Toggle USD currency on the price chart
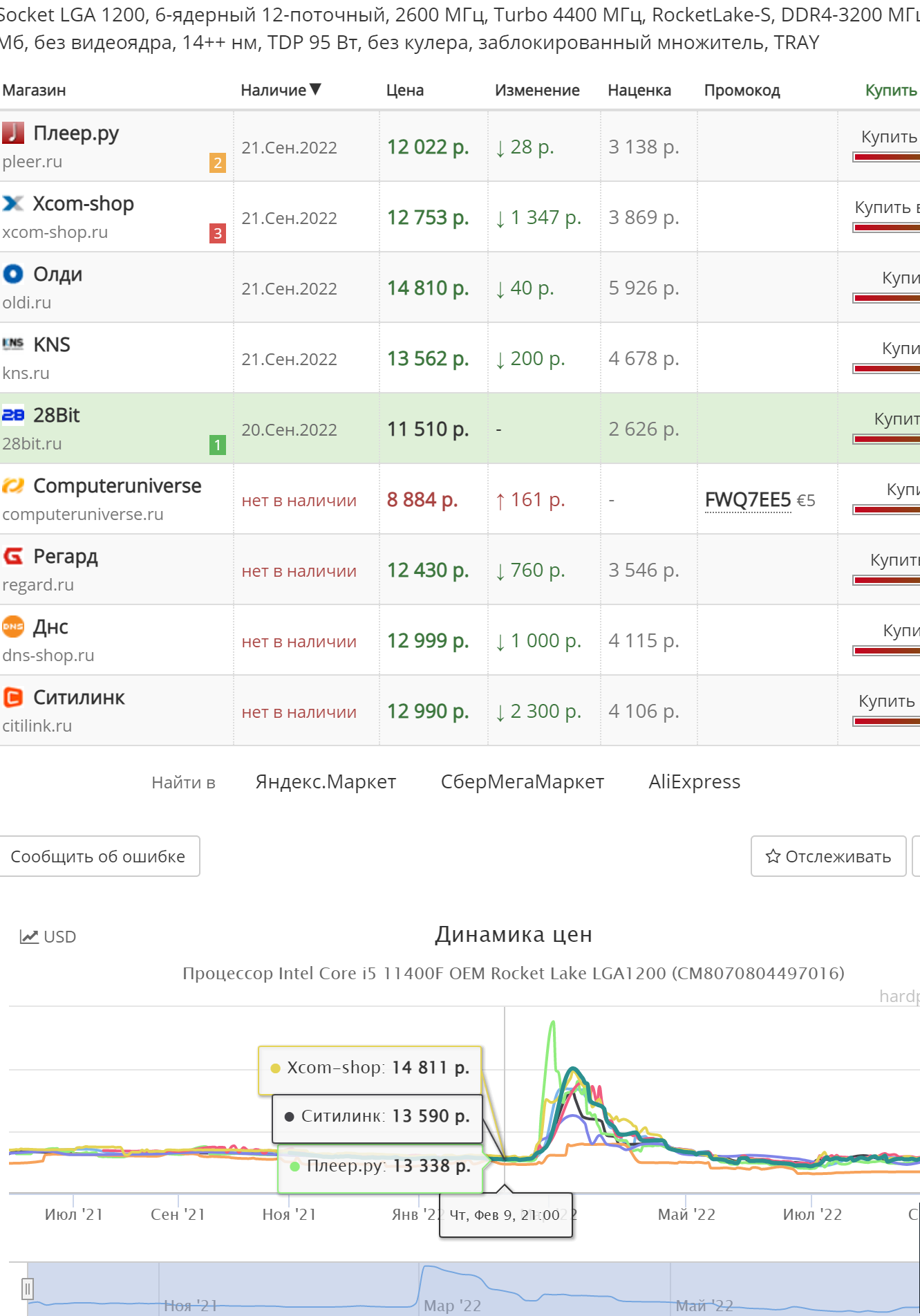 (46, 936)
